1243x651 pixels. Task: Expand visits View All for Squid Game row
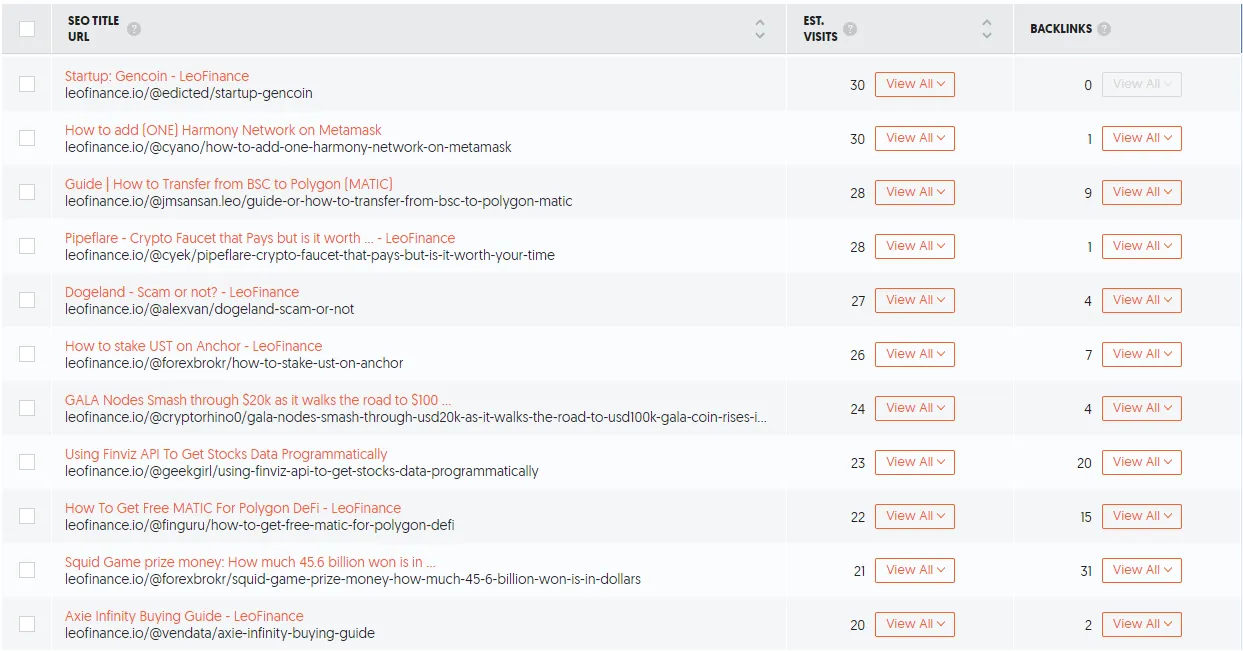coord(915,570)
